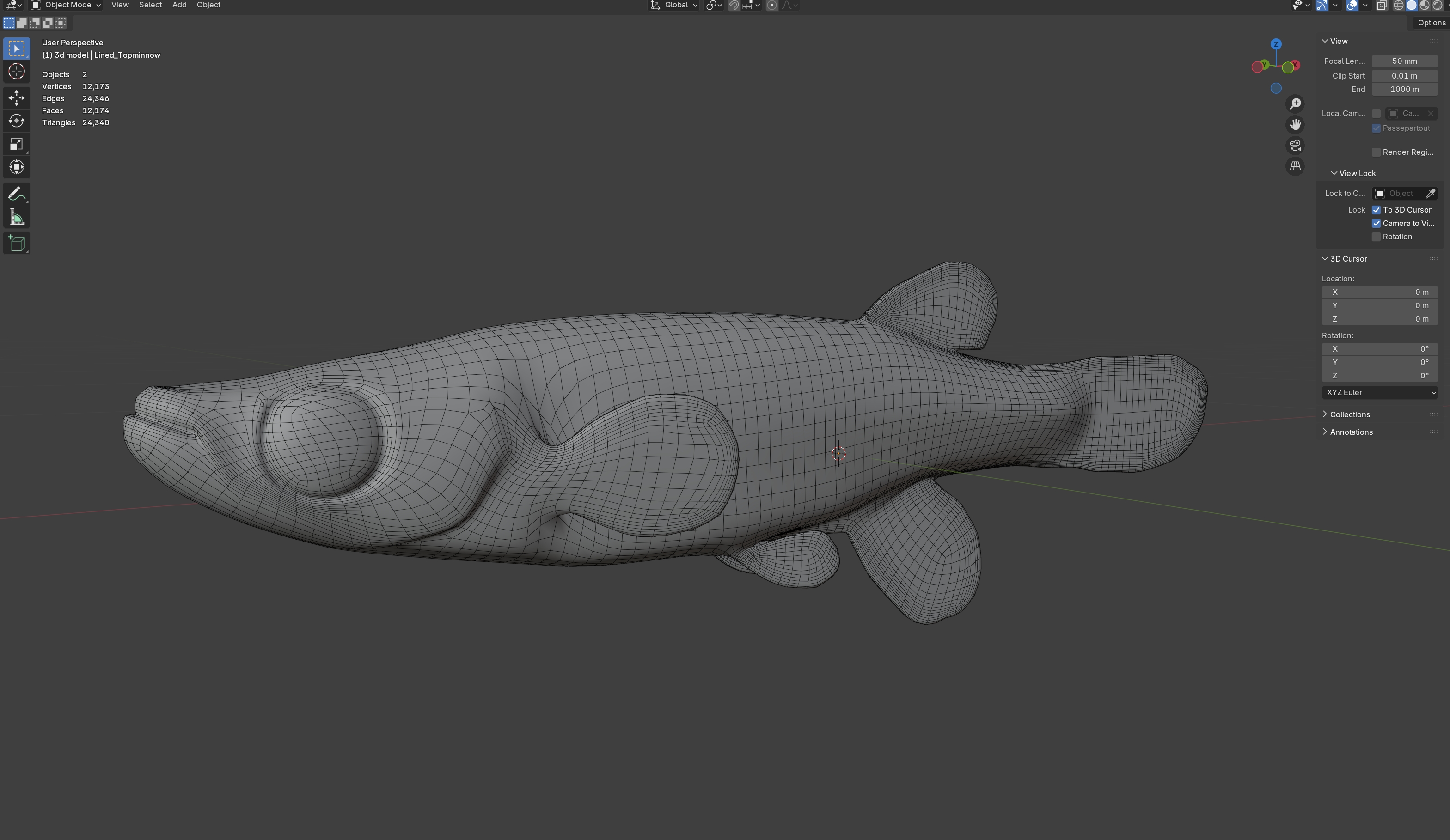Click the Options button
Viewport: 1450px width, 840px height.
click(1431, 23)
